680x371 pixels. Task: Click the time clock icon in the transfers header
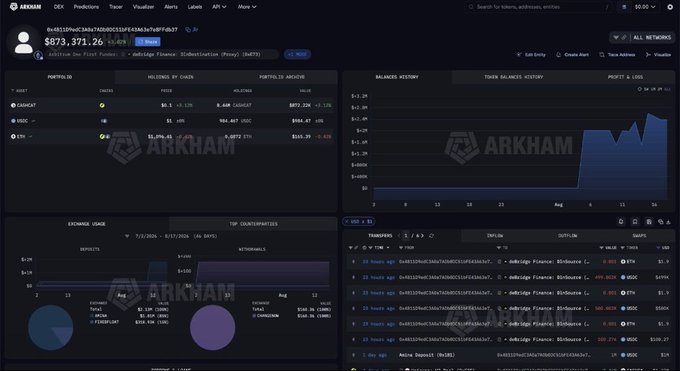point(364,248)
